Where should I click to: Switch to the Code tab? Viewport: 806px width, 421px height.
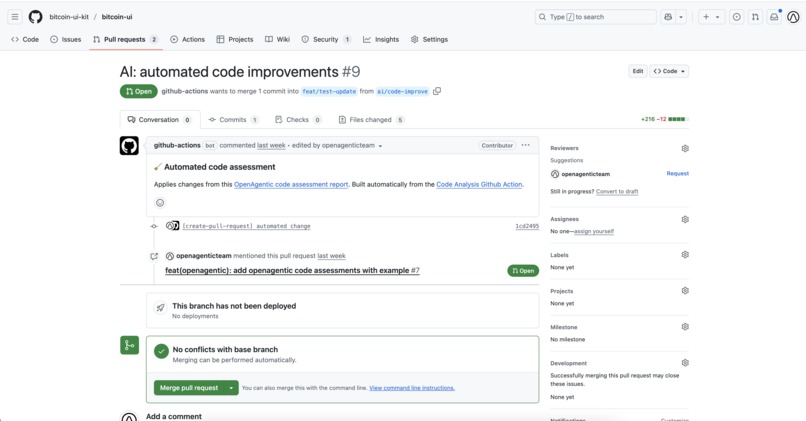point(25,40)
